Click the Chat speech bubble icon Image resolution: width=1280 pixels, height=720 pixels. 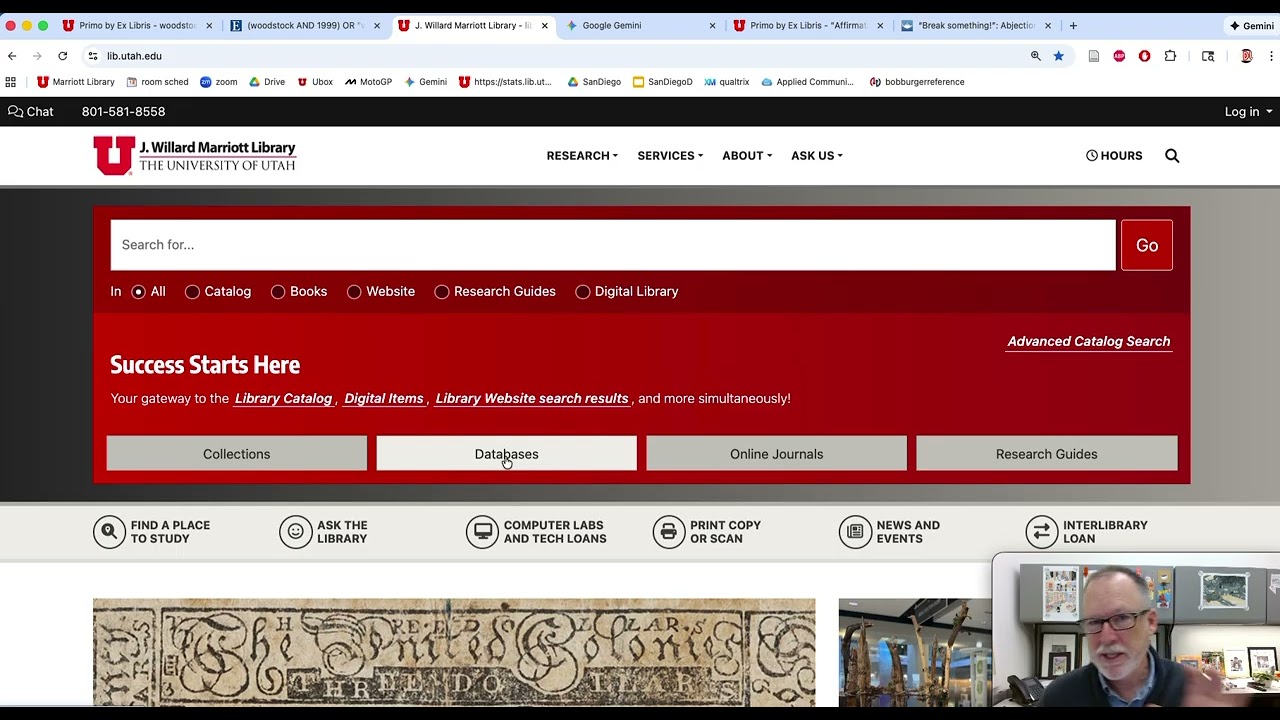pyautogui.click(x=15, y=111)
